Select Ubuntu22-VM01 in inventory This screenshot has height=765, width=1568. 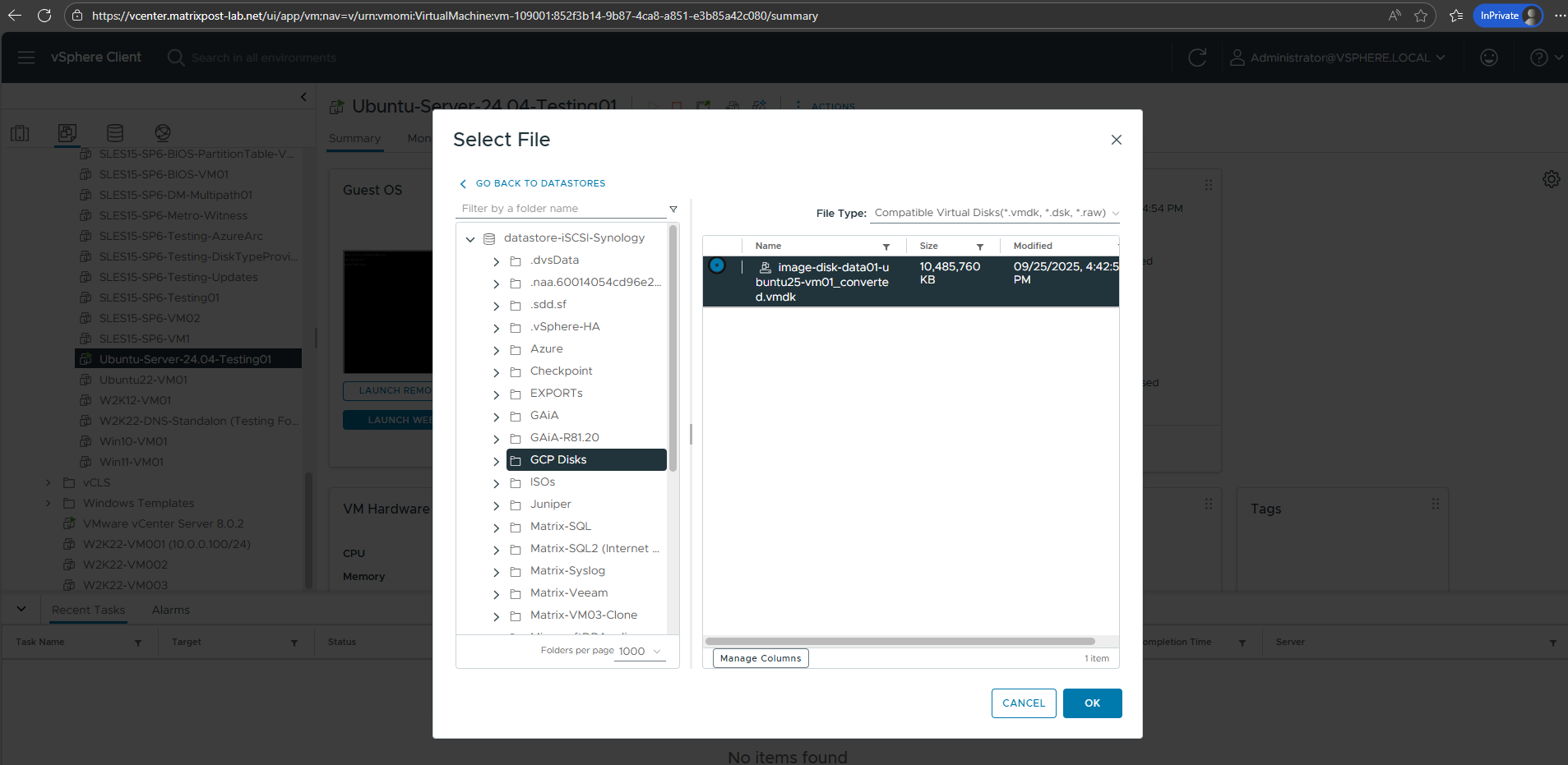coord(143,380)
